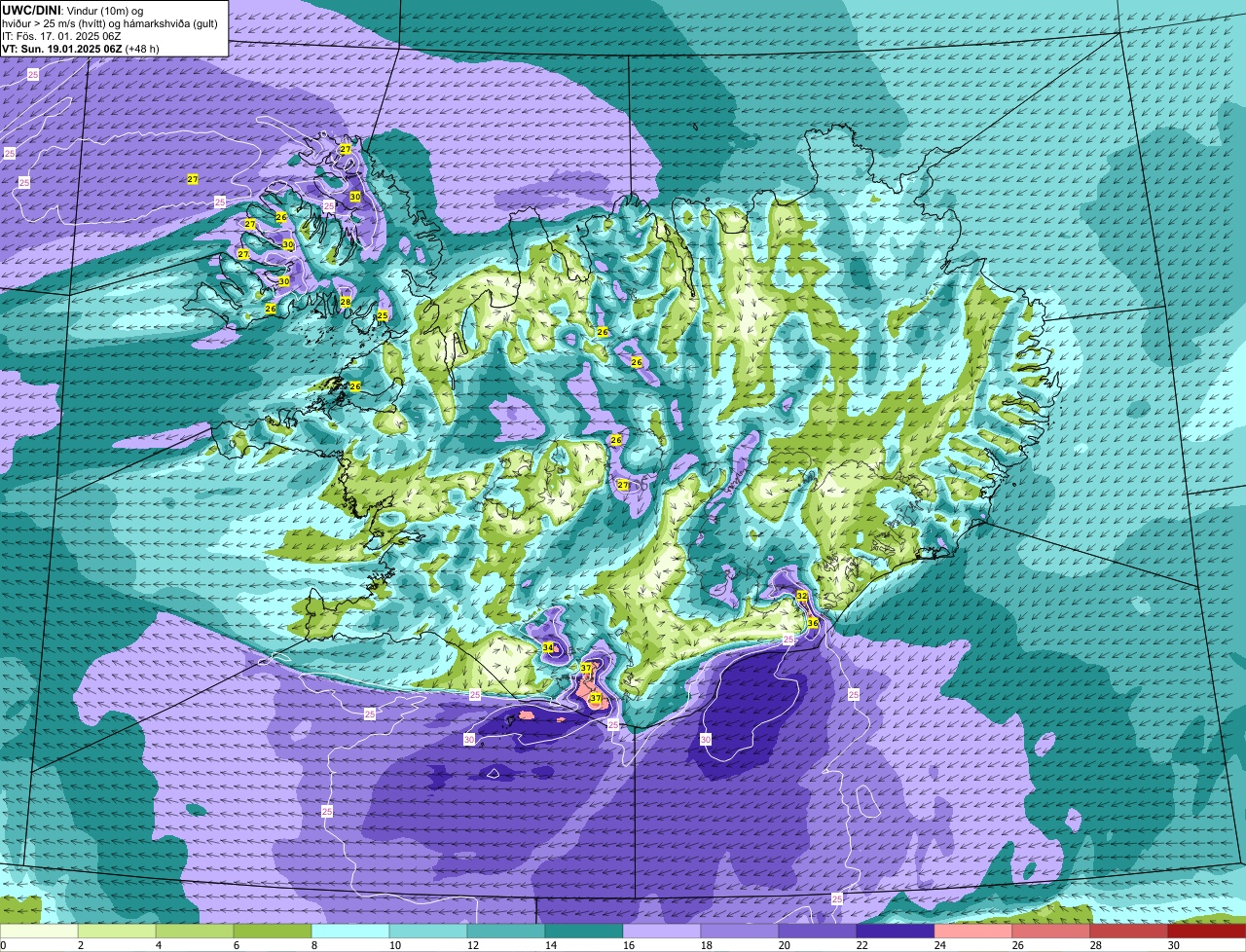The width and height of the screenshot is (1246, 952).
Task: Click the yellow 32 gust label on the map
Action: pos(802,595)
